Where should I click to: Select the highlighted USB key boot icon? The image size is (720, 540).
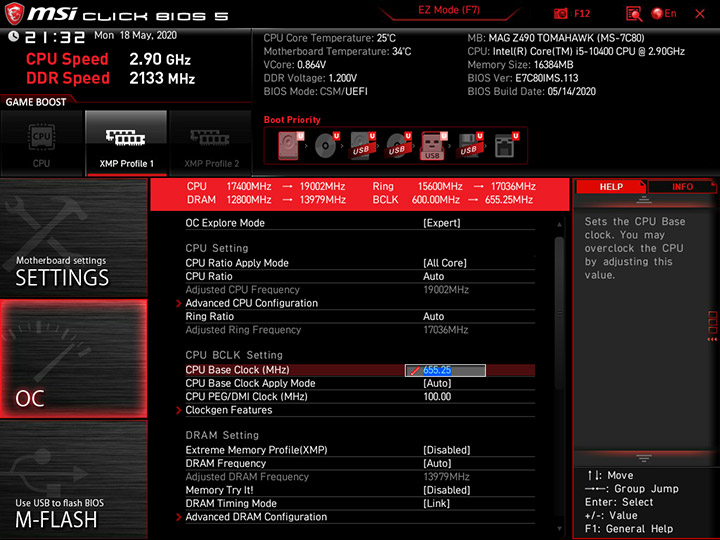click(434, 146)
